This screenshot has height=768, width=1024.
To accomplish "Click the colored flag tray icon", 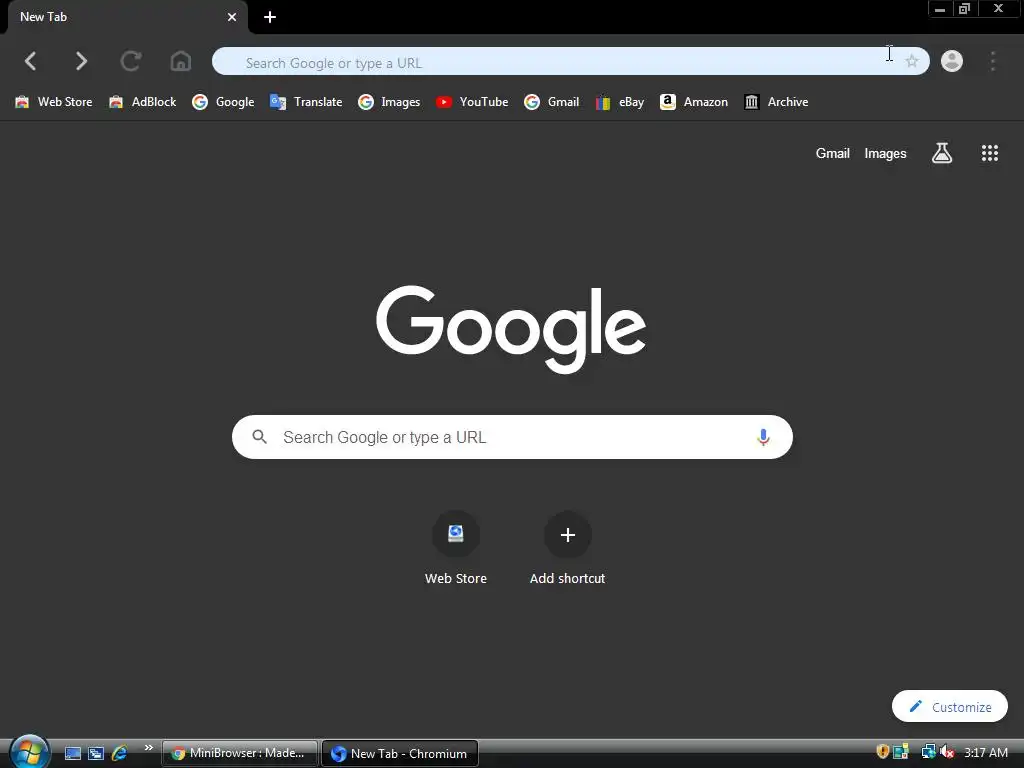I will (x=901, y=752).
